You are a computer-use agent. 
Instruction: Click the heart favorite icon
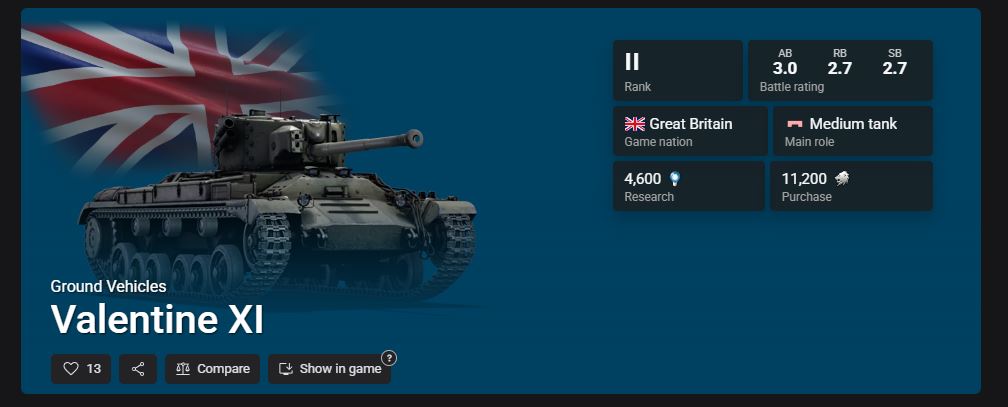point(71,368)
